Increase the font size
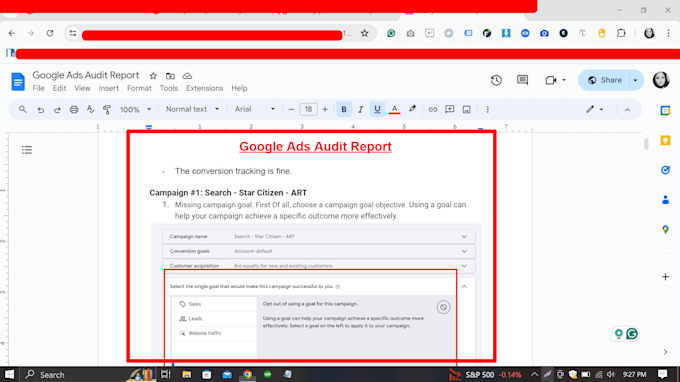This screenshot has height=382, width=680. 325,109
